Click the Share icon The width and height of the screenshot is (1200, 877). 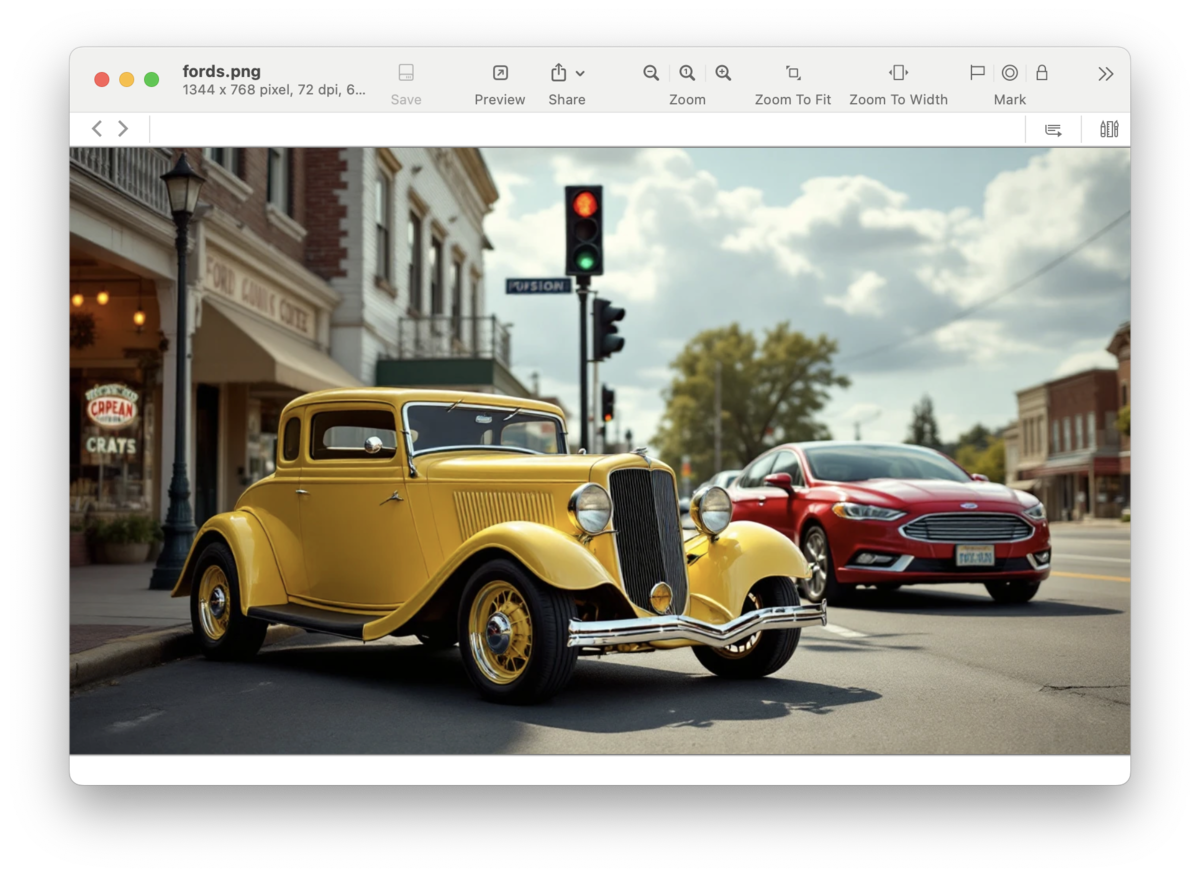point(559,73)
